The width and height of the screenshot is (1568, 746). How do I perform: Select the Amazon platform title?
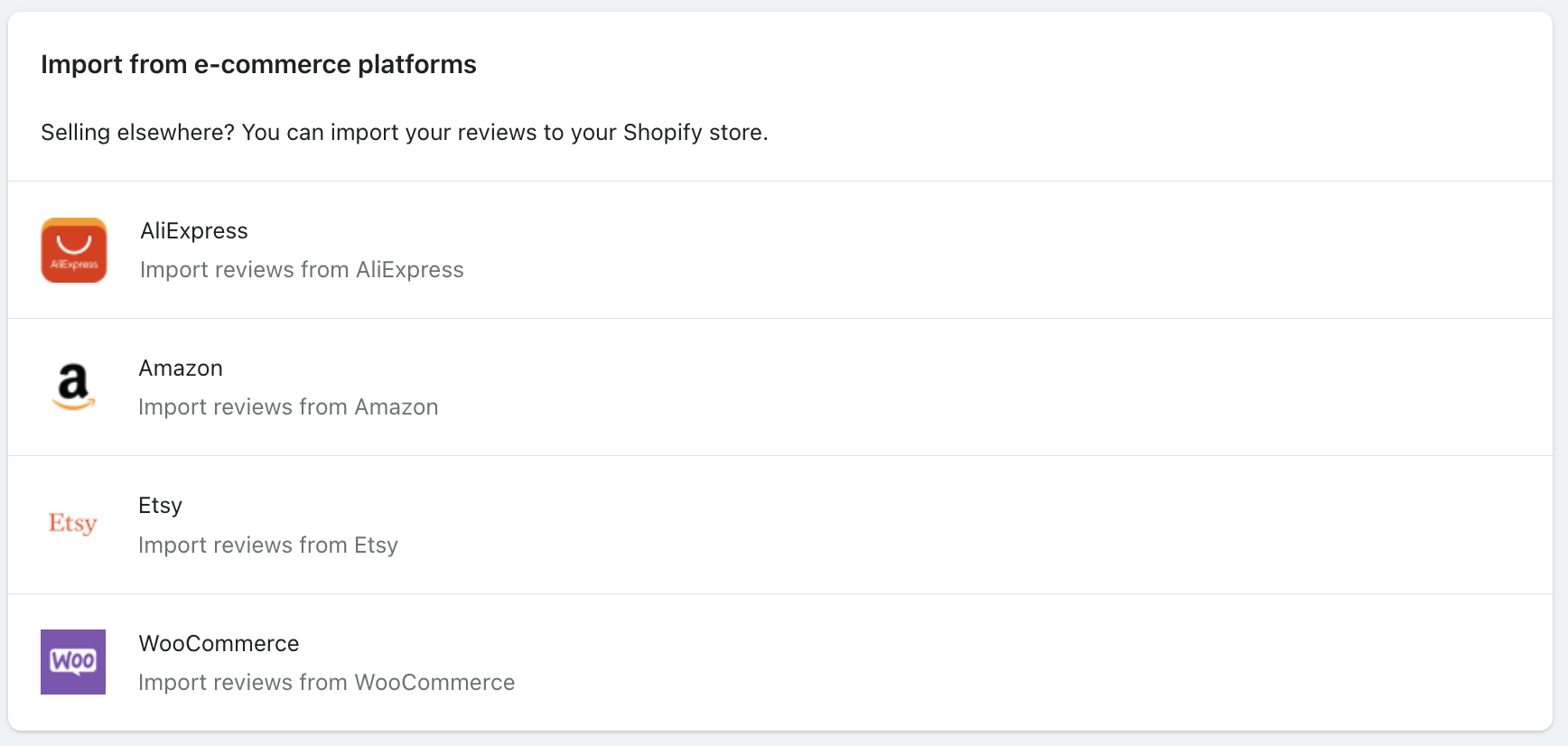pos(181,368)
